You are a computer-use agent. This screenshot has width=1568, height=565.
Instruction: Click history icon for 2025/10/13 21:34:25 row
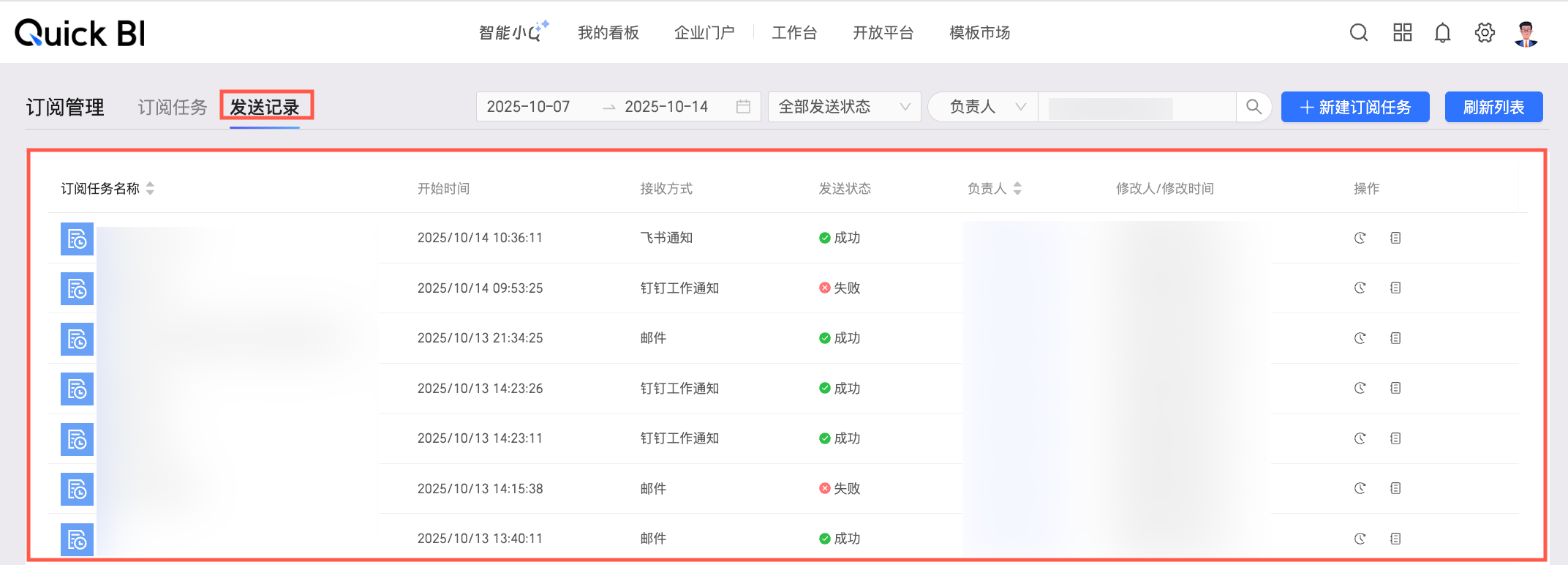(1360, 338)
